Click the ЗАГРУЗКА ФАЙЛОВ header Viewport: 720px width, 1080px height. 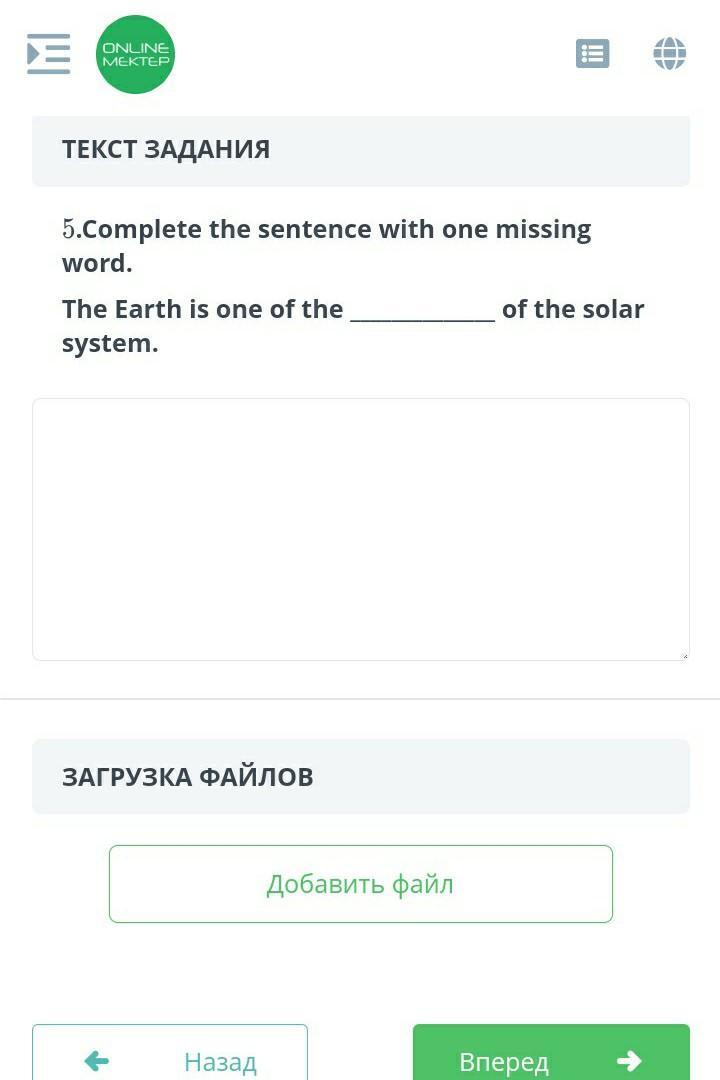click(x=360, y=777)
